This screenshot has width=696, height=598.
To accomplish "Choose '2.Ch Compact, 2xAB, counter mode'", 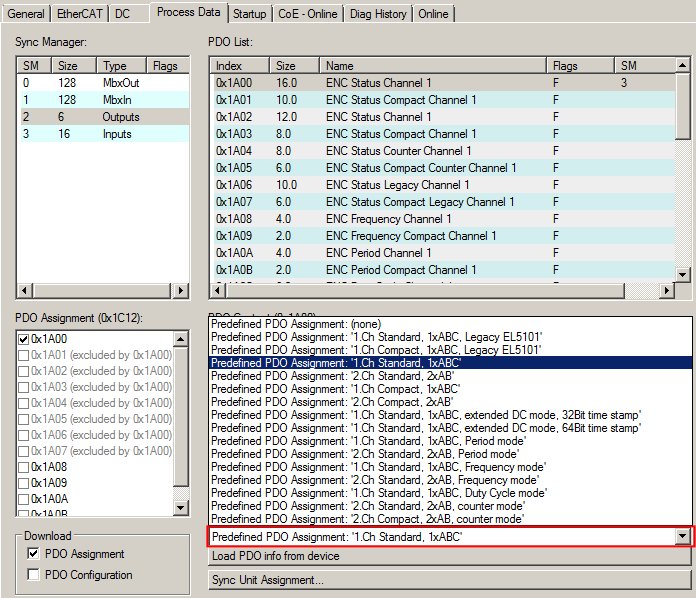I will click(x=450, y=519).
